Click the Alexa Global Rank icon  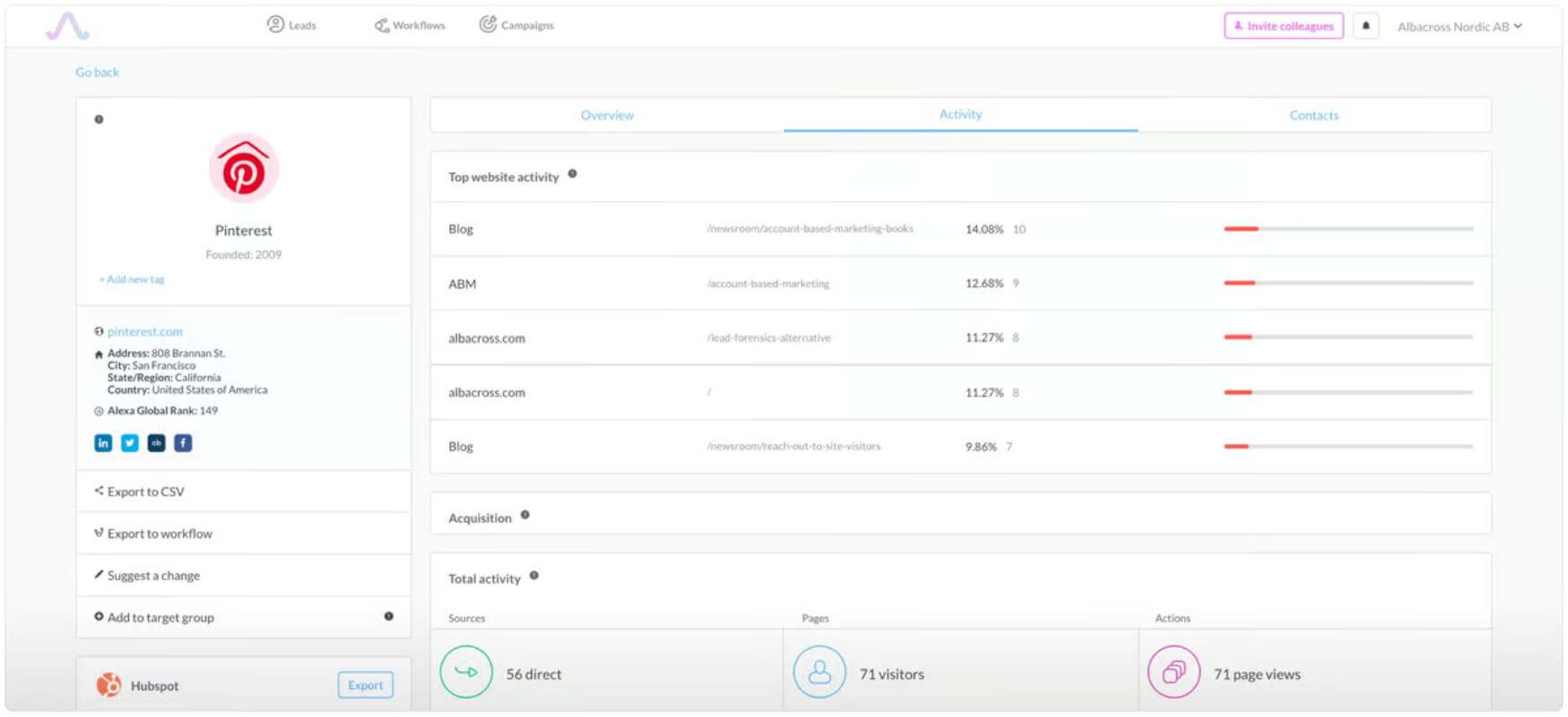(x=99, y=411)
